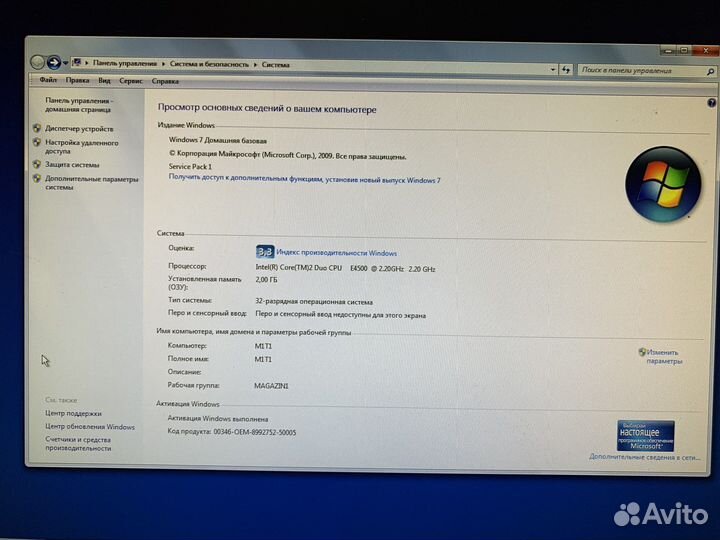Viewport: 720px width, 540px height.
Task: Click 'Изменить параметры' link
Action: point(664,357)
